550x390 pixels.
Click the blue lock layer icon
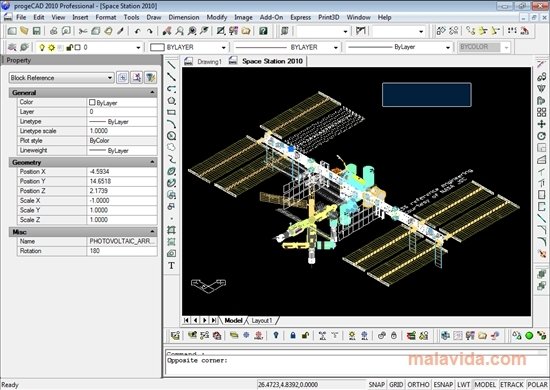click(293, 335)
